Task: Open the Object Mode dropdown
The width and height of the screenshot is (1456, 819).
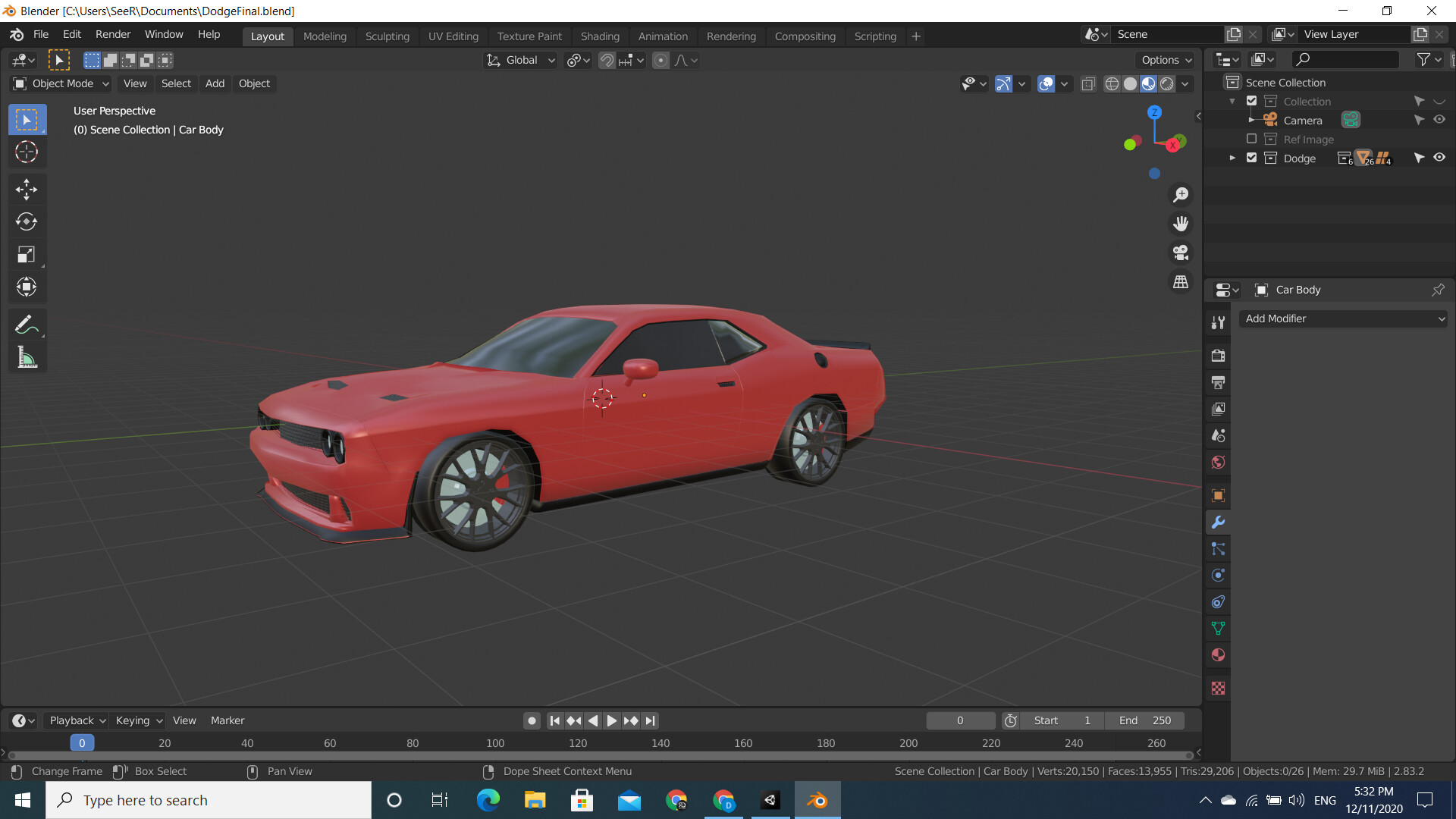Action: tap(61, 83)
